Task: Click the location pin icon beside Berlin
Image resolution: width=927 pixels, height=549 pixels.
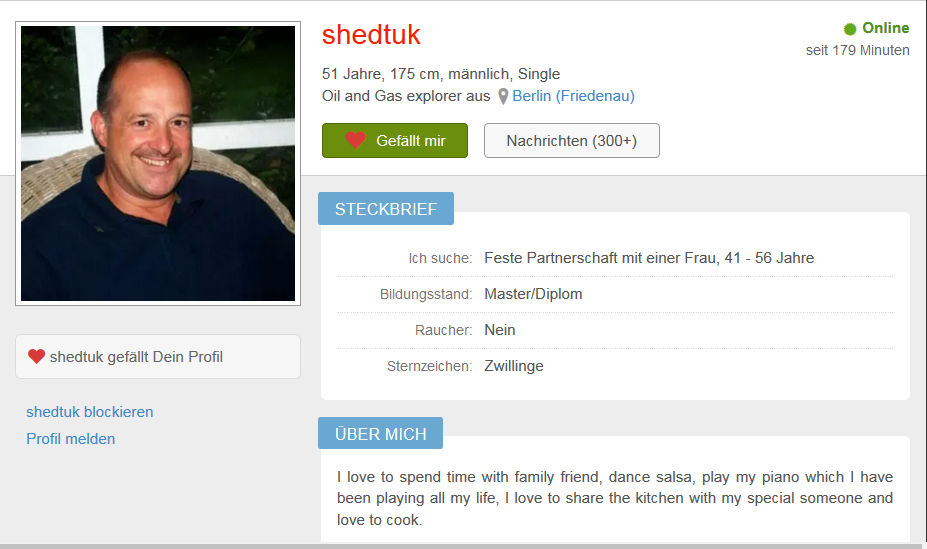Action: coord(503,96)
